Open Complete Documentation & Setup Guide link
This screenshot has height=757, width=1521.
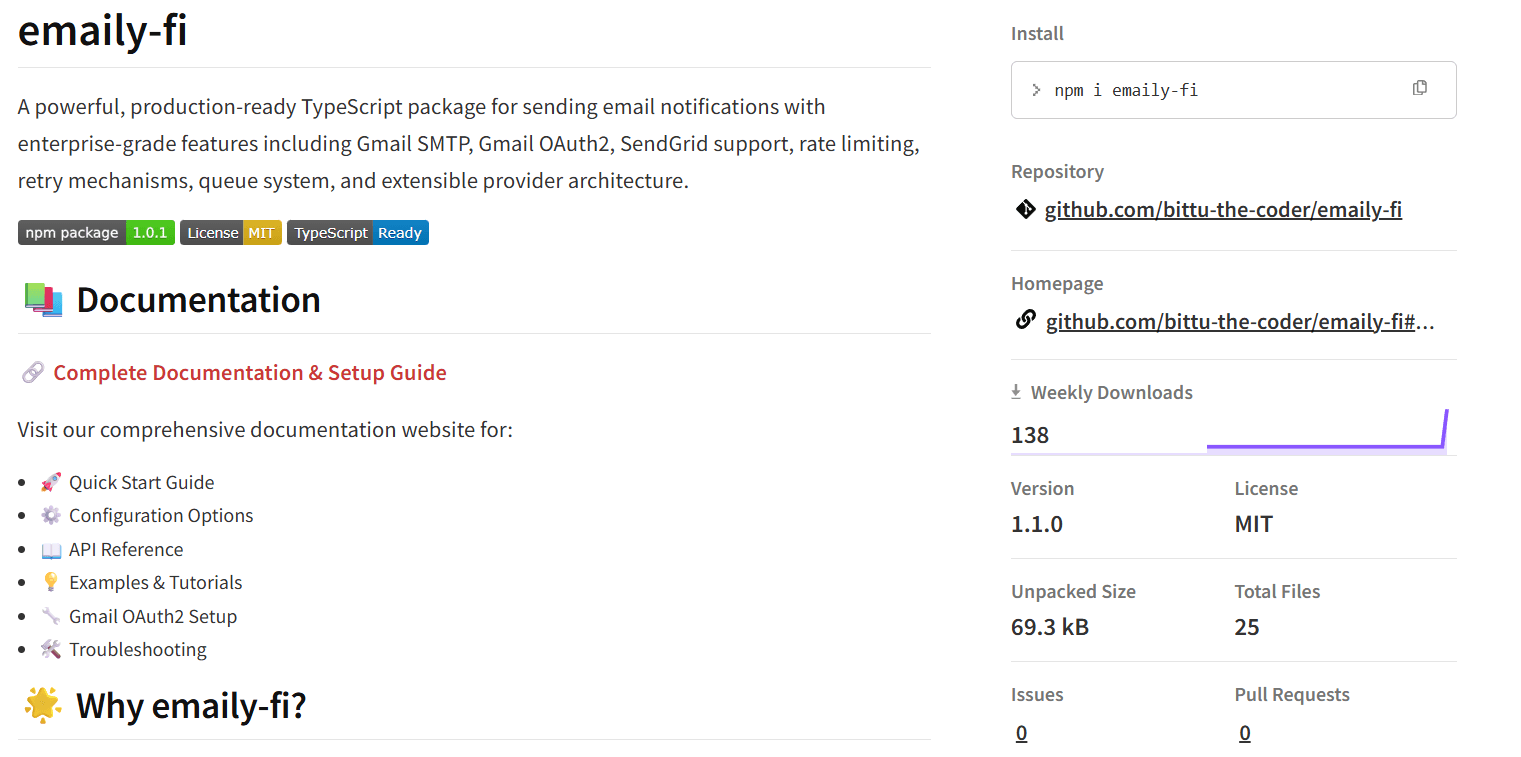pyautogui.click(x=250, y=373)
